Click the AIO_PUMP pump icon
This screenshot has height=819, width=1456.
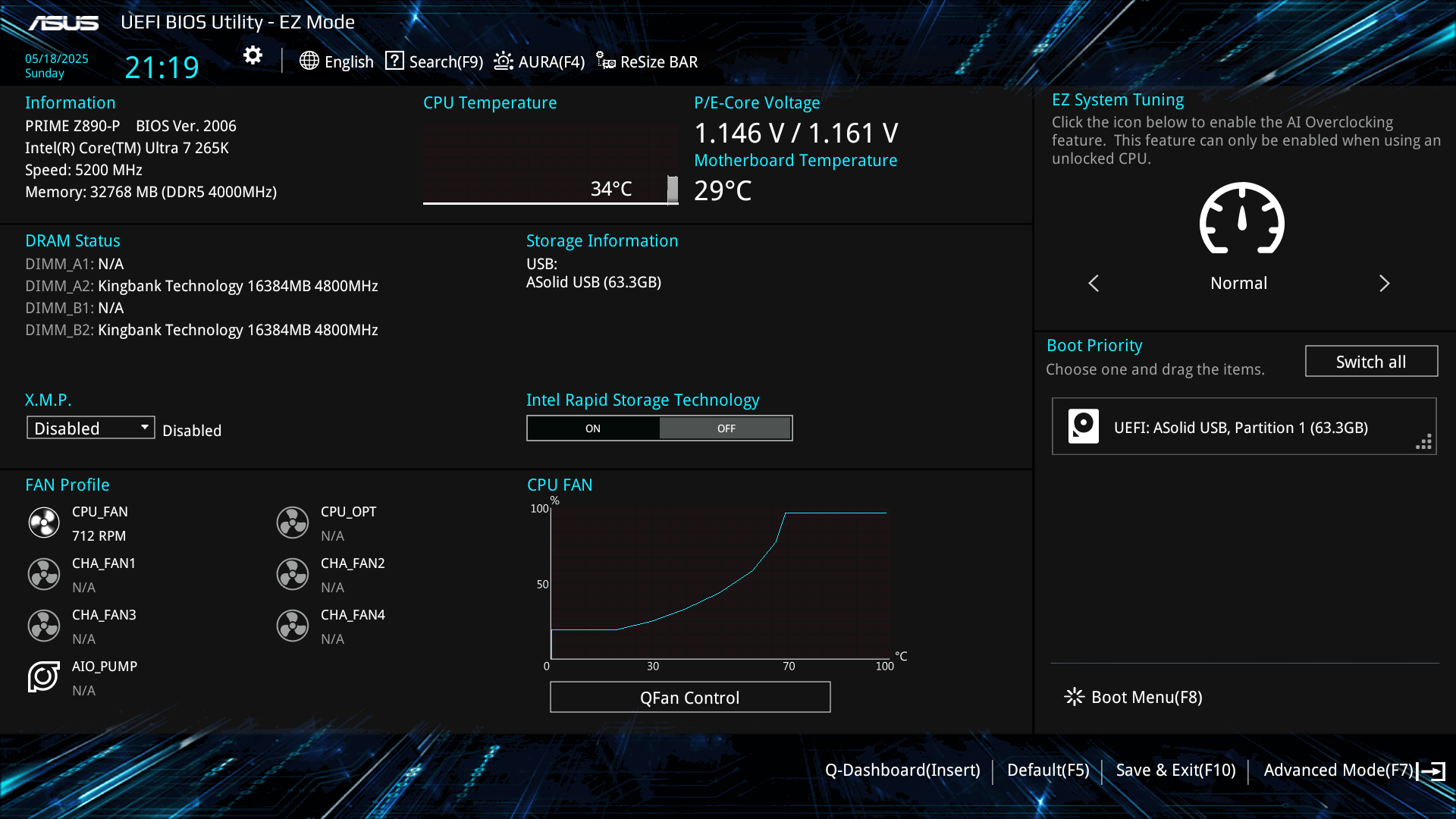44,676
